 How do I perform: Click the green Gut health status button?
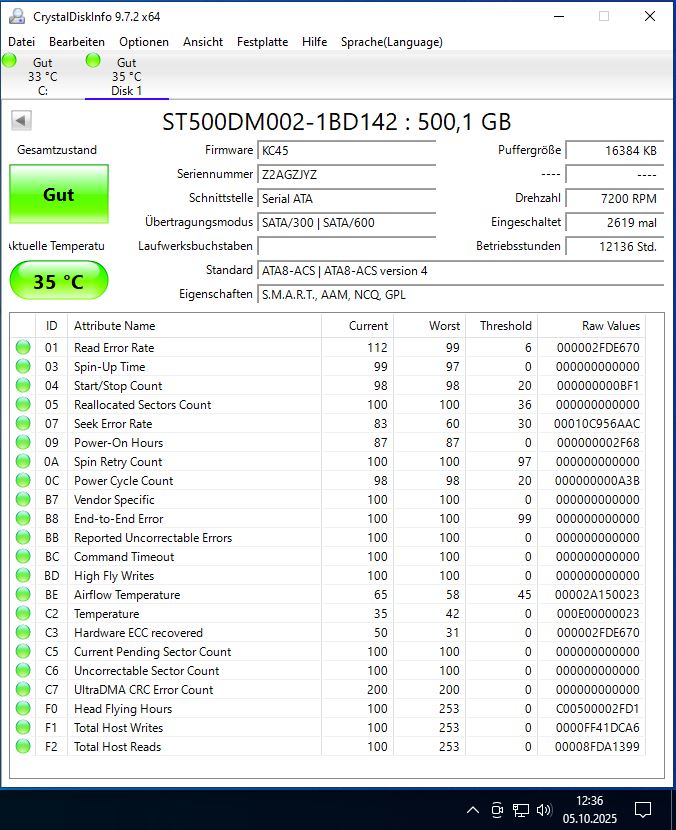59,194
